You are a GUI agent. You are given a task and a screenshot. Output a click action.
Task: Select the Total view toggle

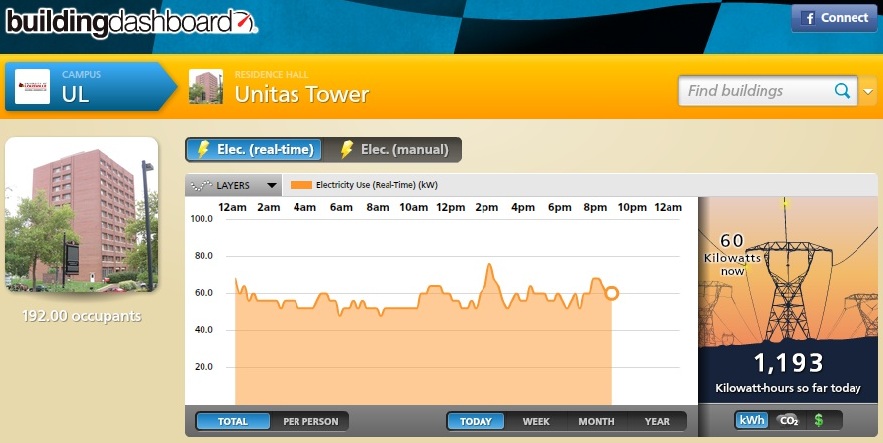tap(233, 421)
